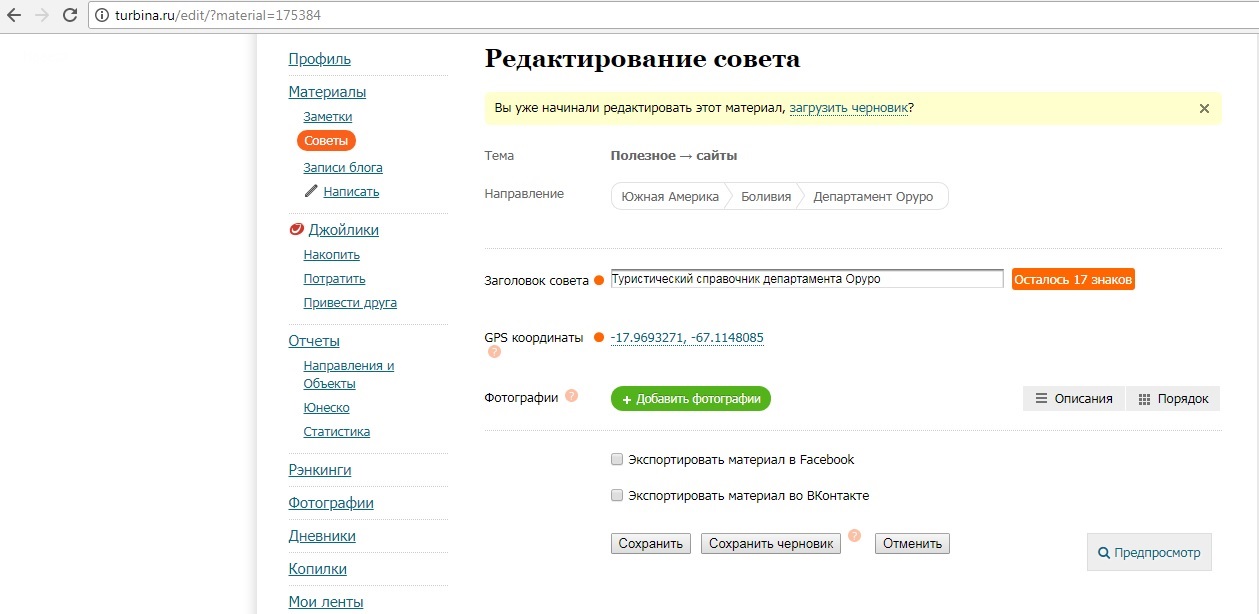The width and height of the screenshot is (1259, 614).
Task: Select Южная Америка in direction breadcrumb
Action: 669,197
